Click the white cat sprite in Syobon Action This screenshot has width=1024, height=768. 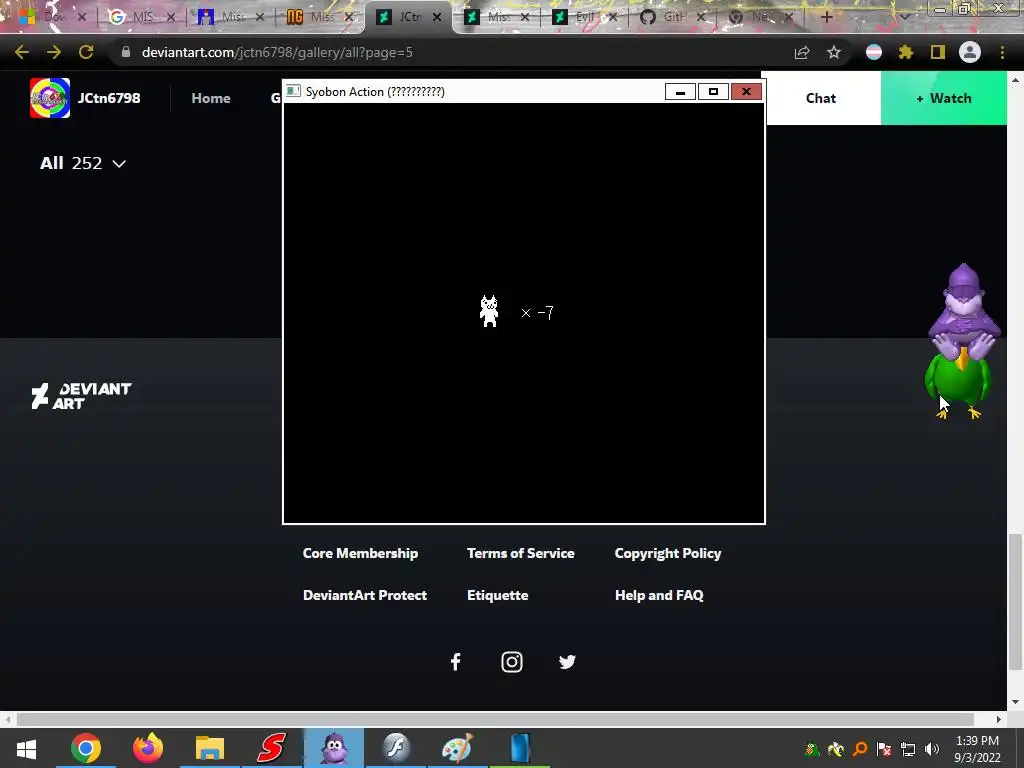click(489, 311)
